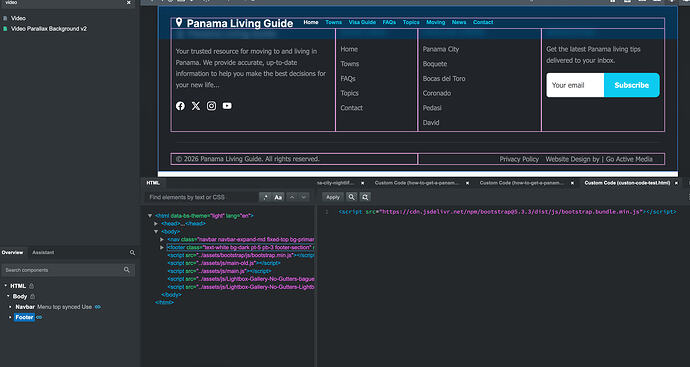Click the Apply button in the code editor
This screenshot has height=367, width=690.
pyautogui.click(x=333, y=197)
